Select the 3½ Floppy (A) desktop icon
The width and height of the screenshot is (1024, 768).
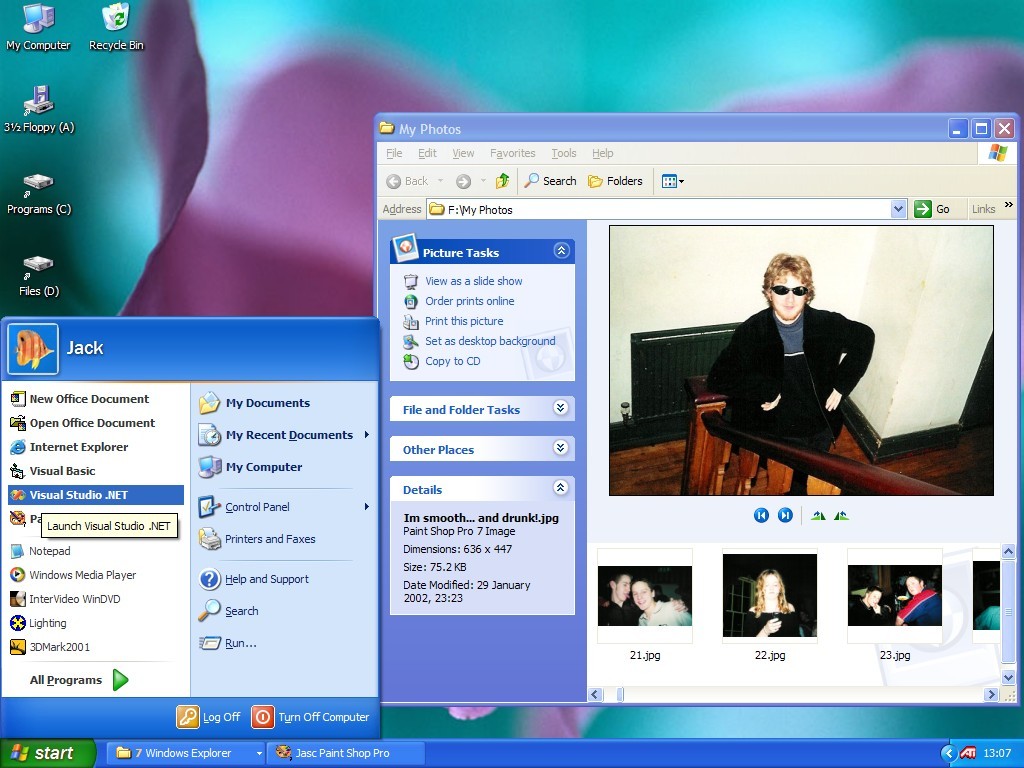pyautogui.click(x=39, y=109)
